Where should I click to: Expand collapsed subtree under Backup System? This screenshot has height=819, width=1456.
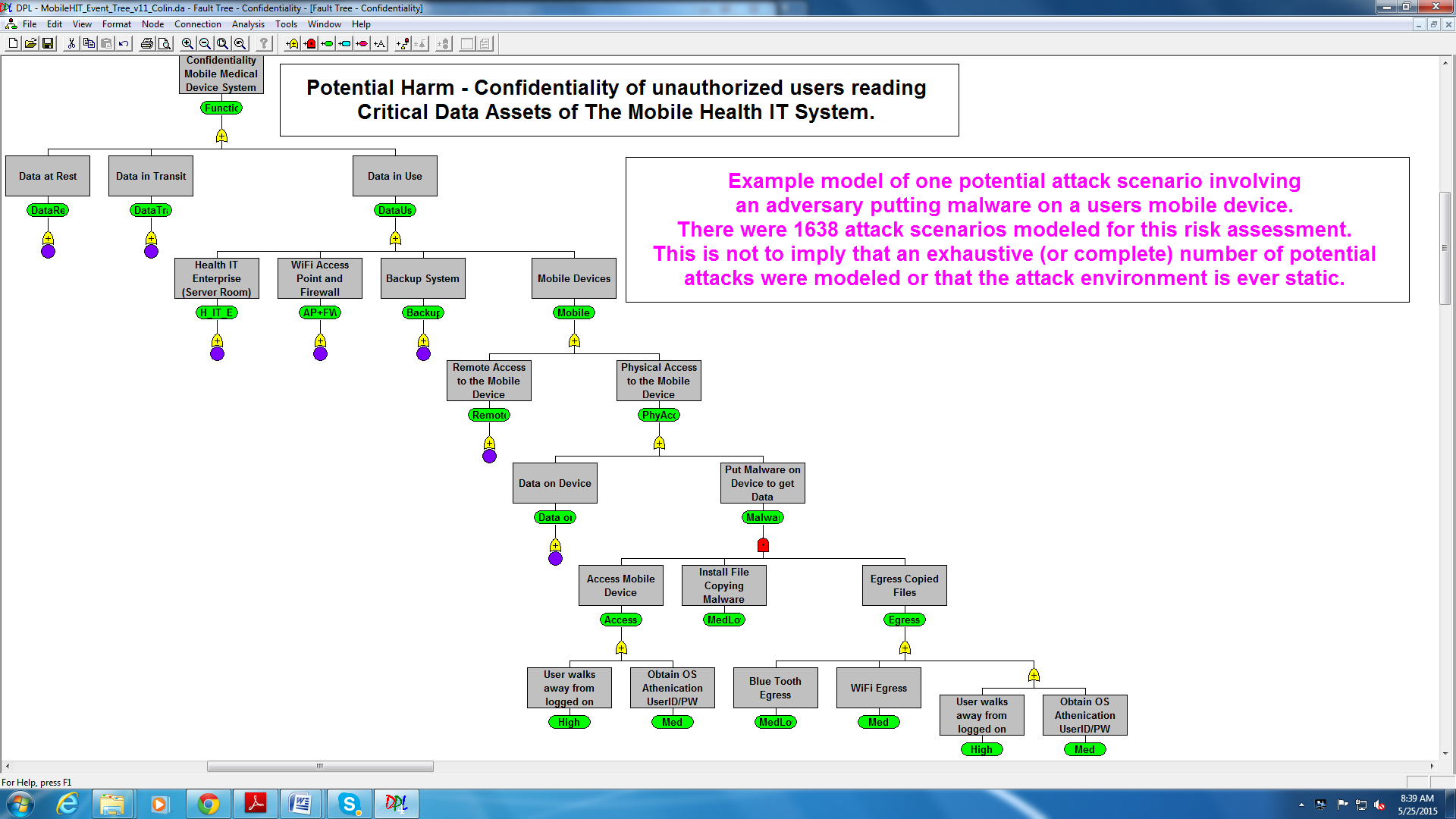423,354
